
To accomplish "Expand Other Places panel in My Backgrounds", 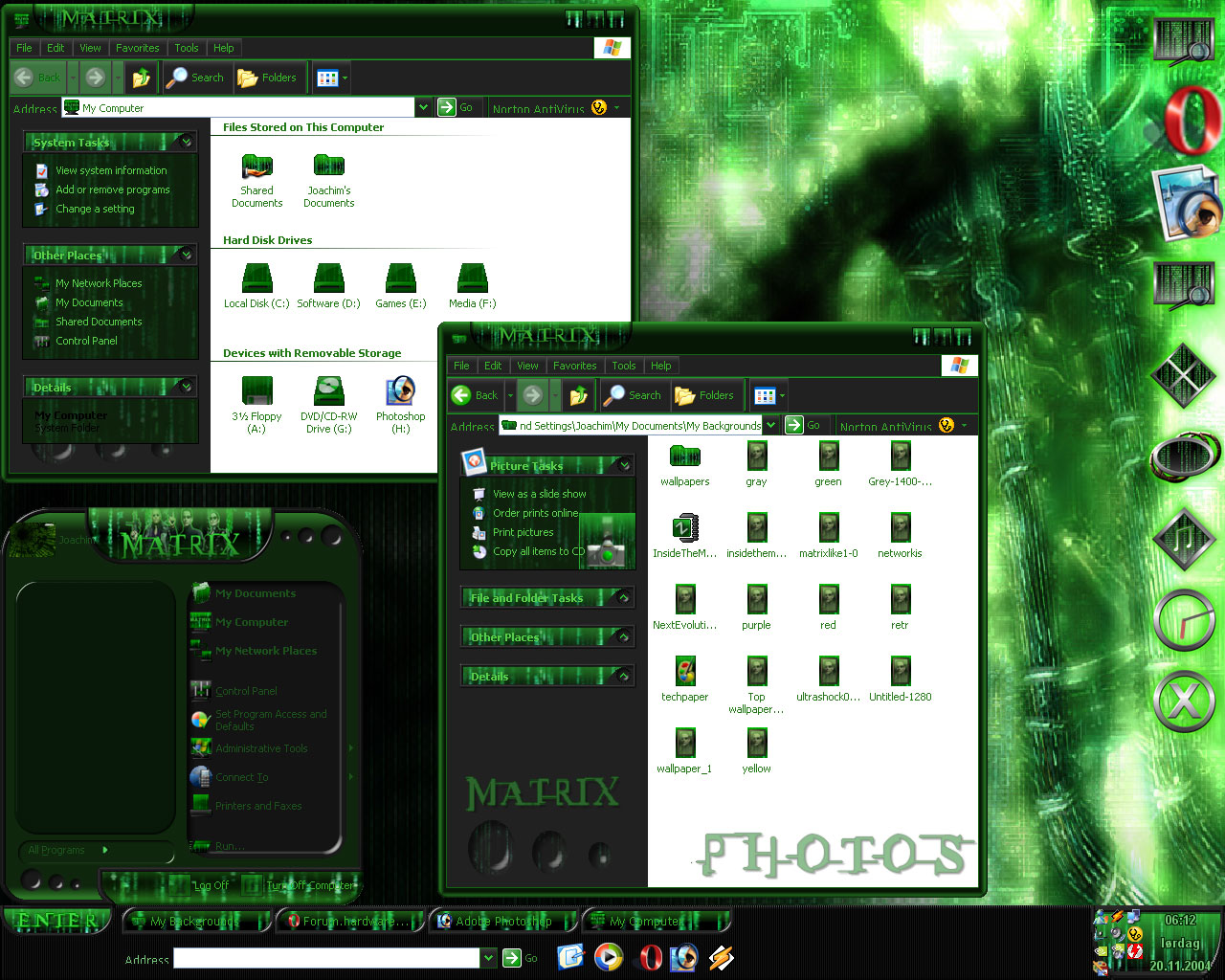I will [x=625, y=636].
